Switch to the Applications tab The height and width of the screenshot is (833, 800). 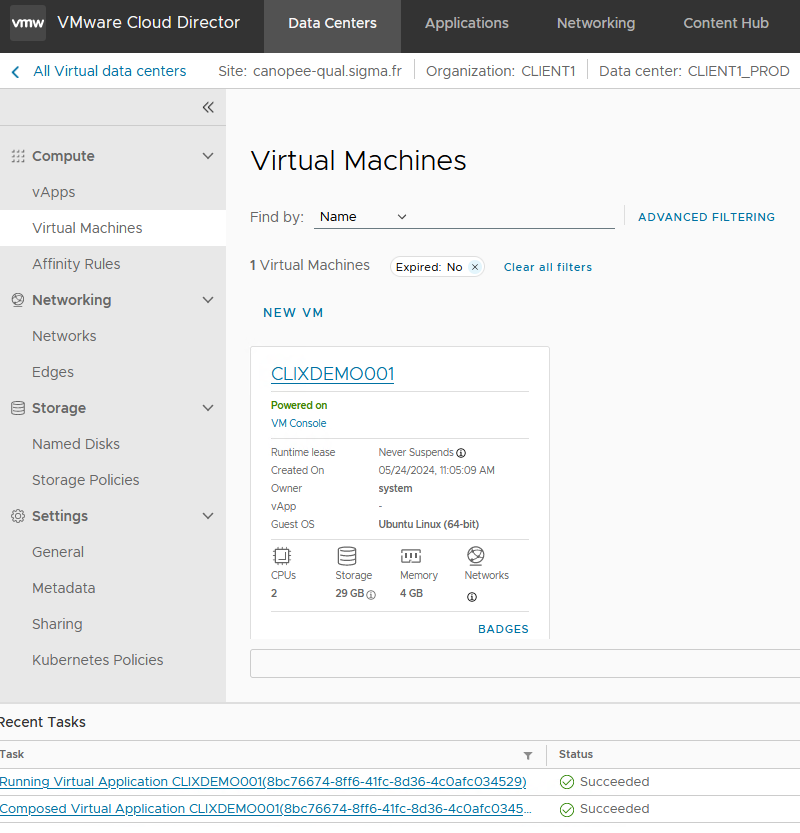[x=466, y=23]
